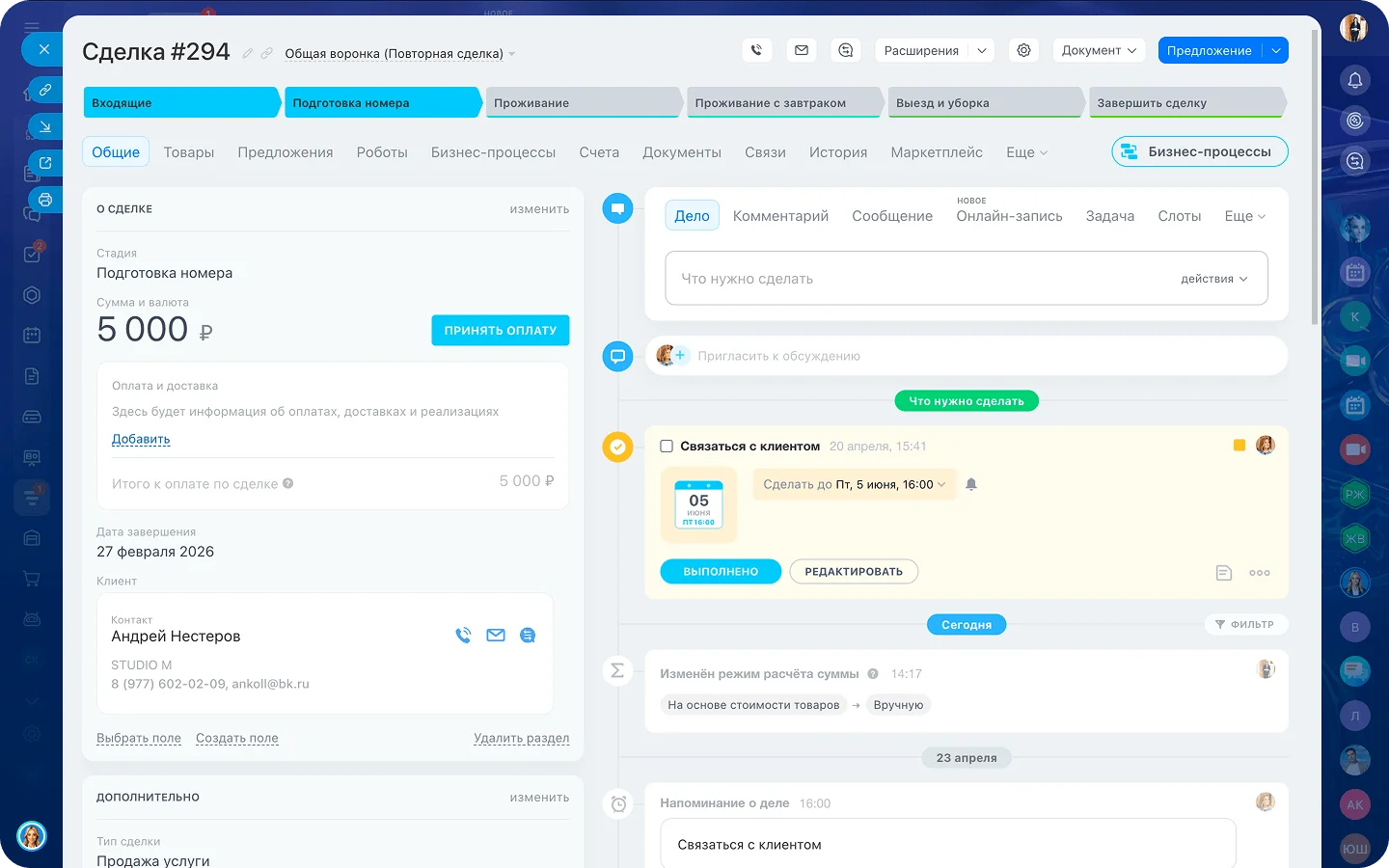
Task: Open three-dots menu on the activity card
Action: coord(1260,573)
